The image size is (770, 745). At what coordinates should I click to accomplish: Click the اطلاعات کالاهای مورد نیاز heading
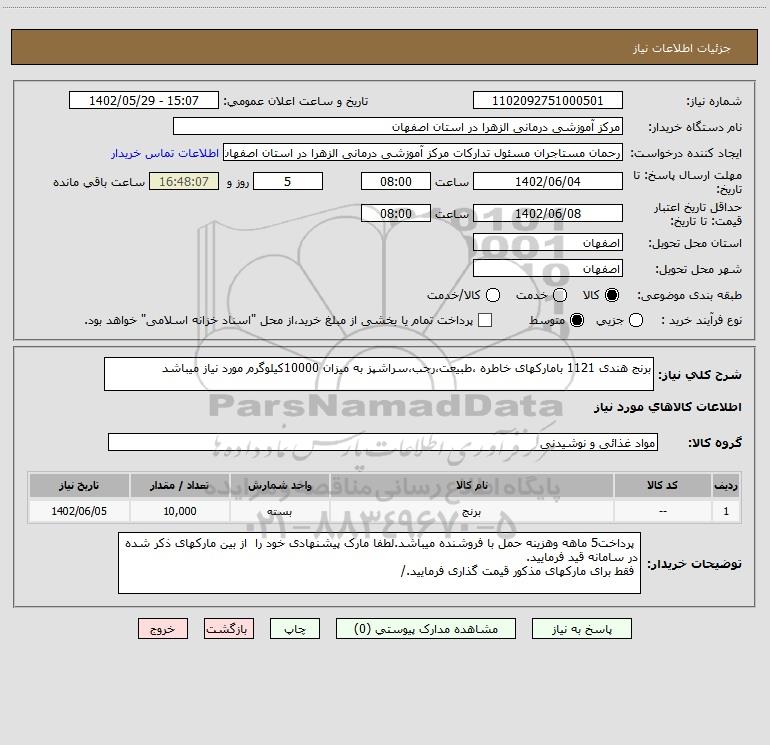pyautogui.click(x=668, y=407)
